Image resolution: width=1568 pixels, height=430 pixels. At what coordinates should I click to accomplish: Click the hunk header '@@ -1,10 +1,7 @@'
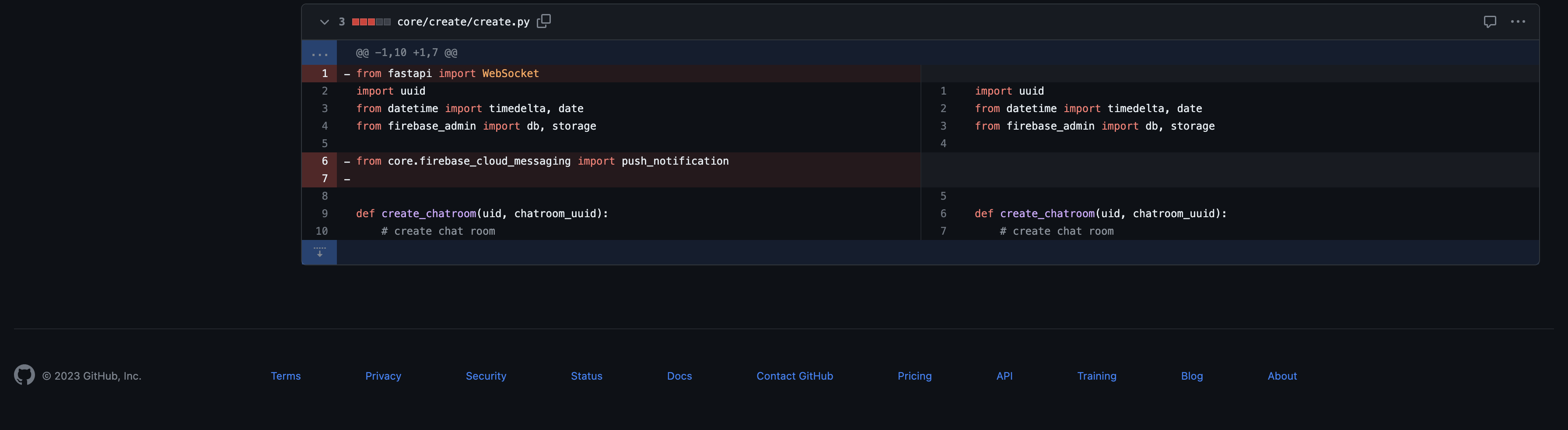click(x=406, y=53)
